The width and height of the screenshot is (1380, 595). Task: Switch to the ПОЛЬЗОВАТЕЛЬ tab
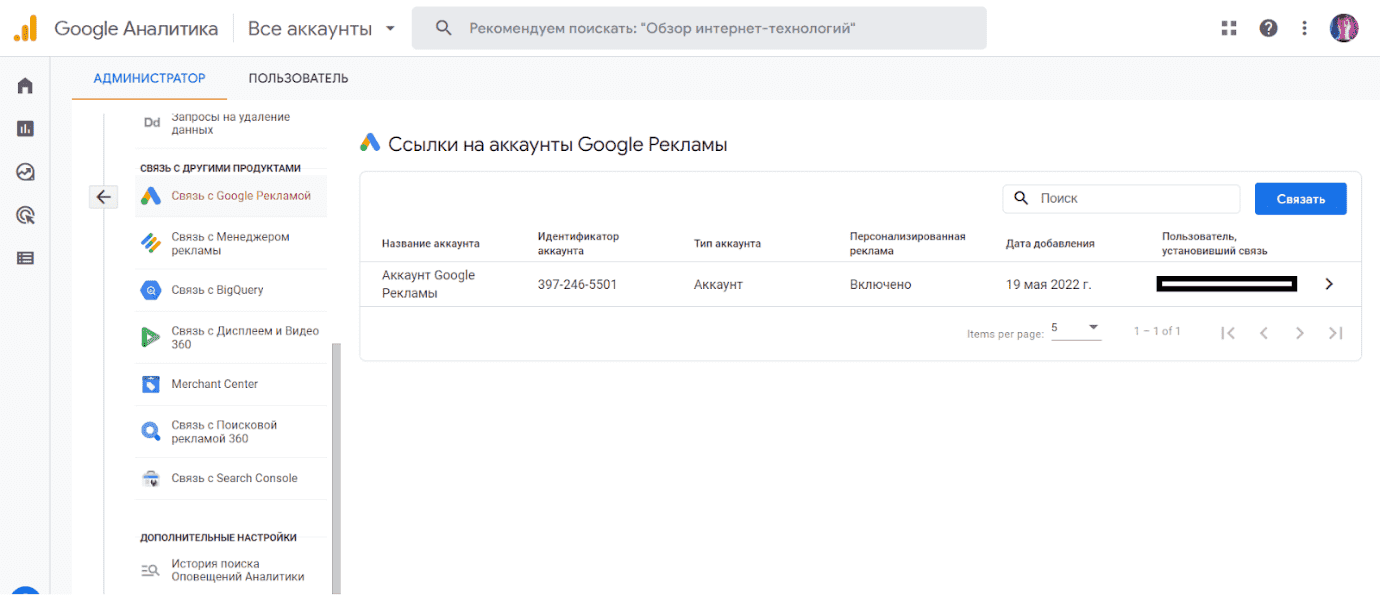(299, 78)
